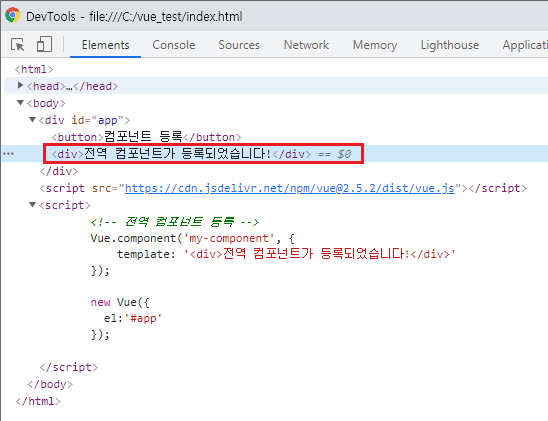
Task: Collapse the inline script node
Action: click(33, 205)
